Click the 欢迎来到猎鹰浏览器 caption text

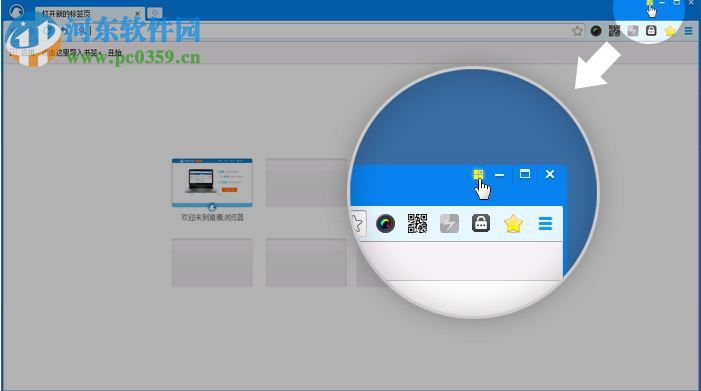click(x=212, y=217)
